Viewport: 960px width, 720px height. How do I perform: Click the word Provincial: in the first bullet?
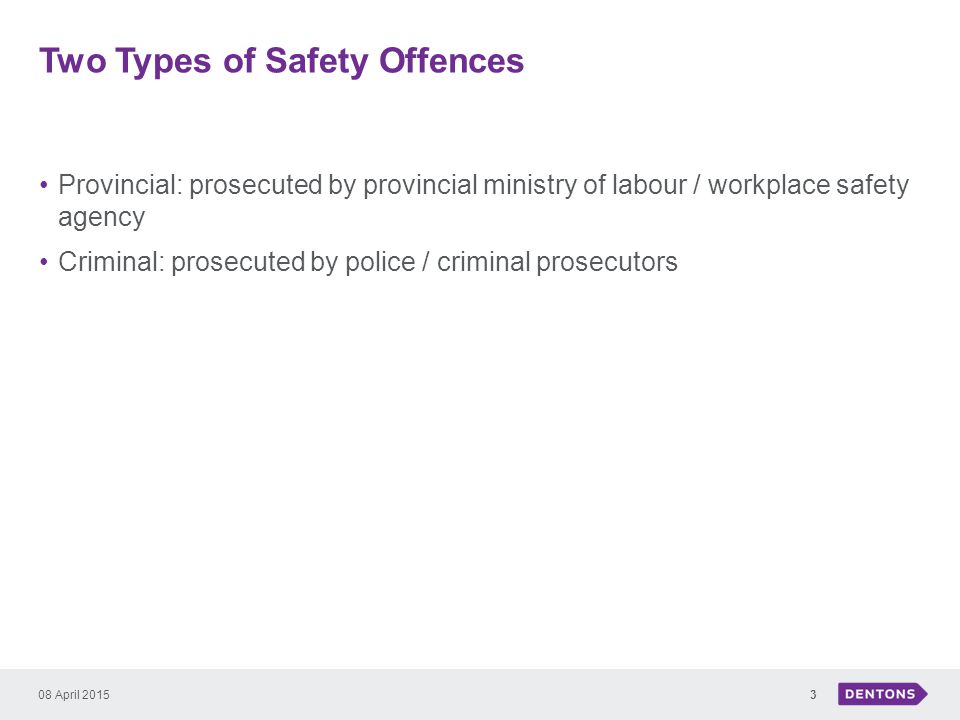tap(121, 184)
